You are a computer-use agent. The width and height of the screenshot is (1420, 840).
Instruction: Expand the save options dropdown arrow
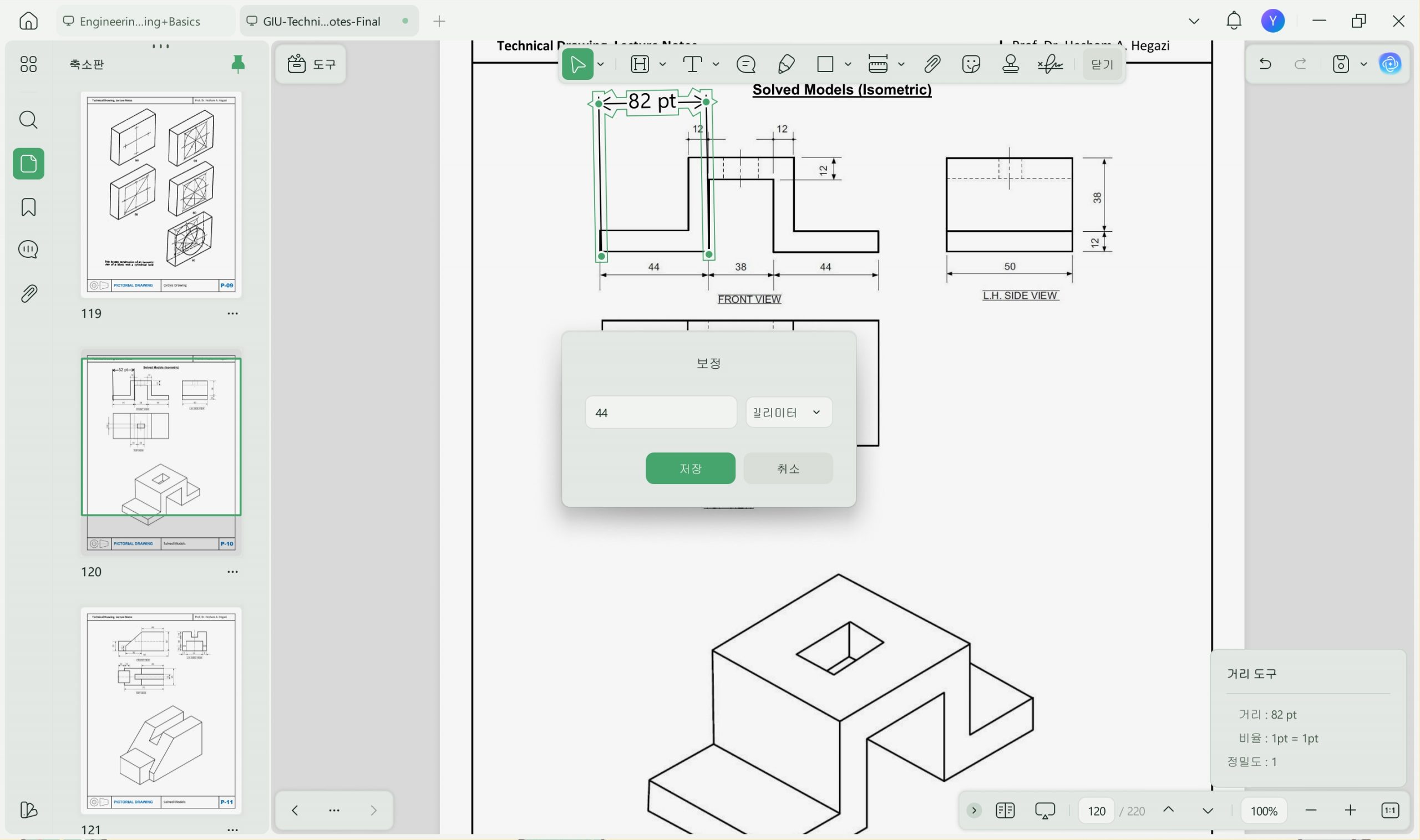click(1363, 64)
